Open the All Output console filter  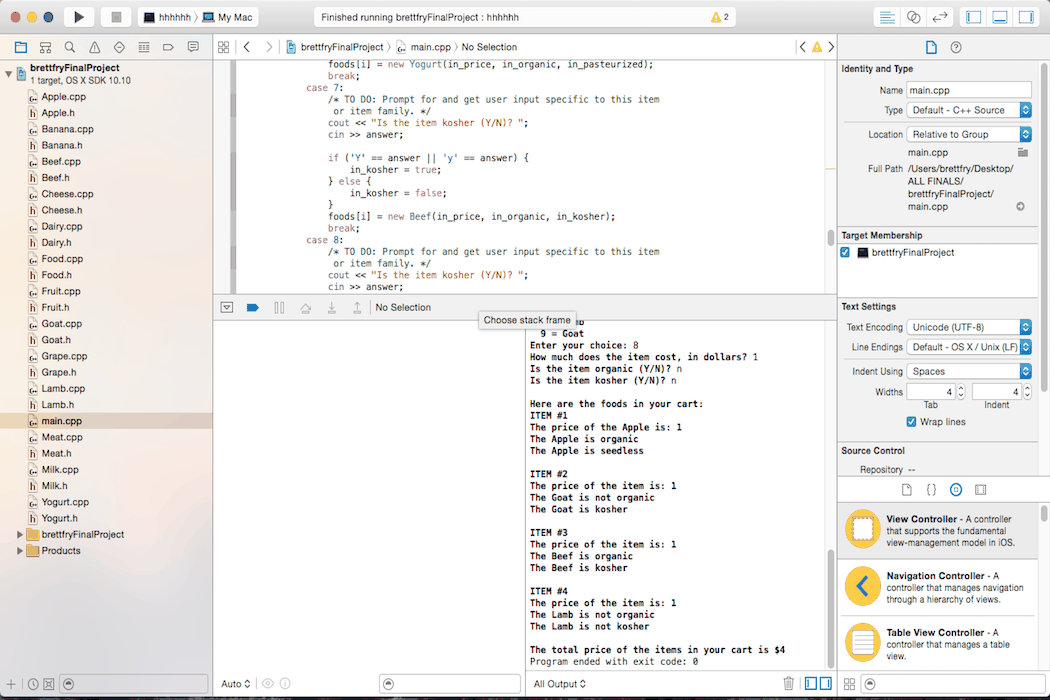(x=560, y=684)
